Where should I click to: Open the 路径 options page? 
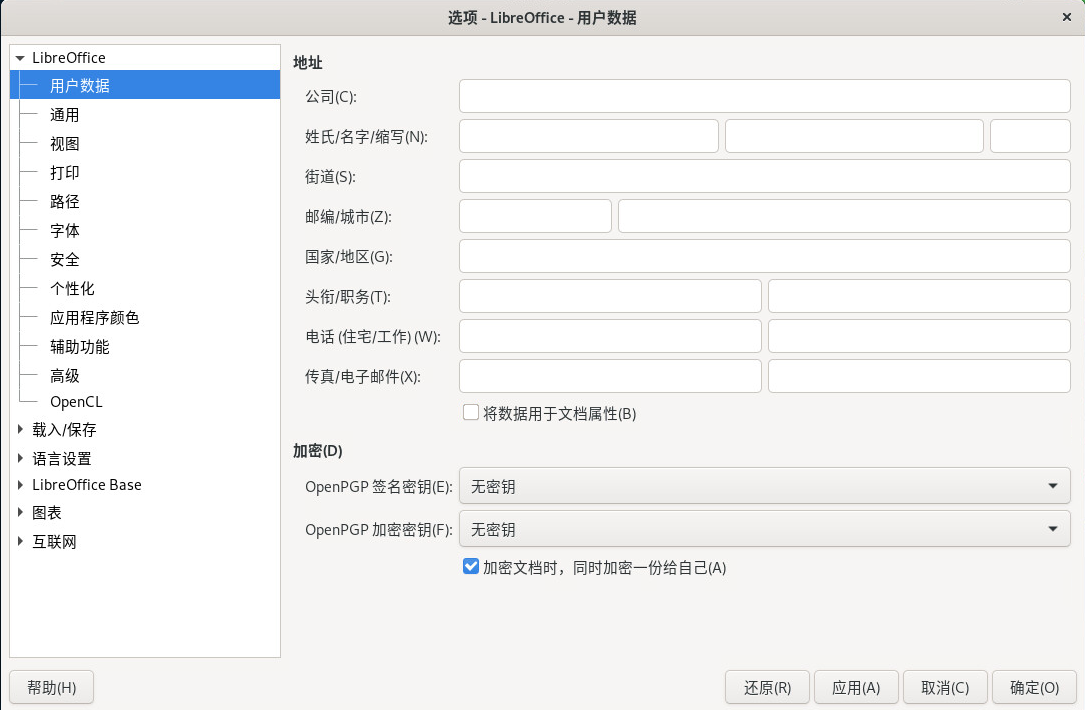click(64, 201)
